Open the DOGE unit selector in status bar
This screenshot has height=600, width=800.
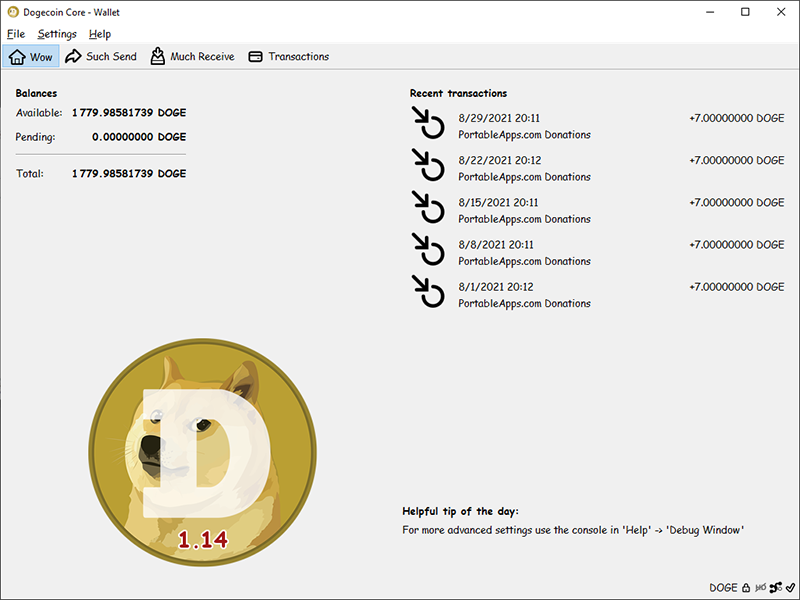(x=723, y=588)
